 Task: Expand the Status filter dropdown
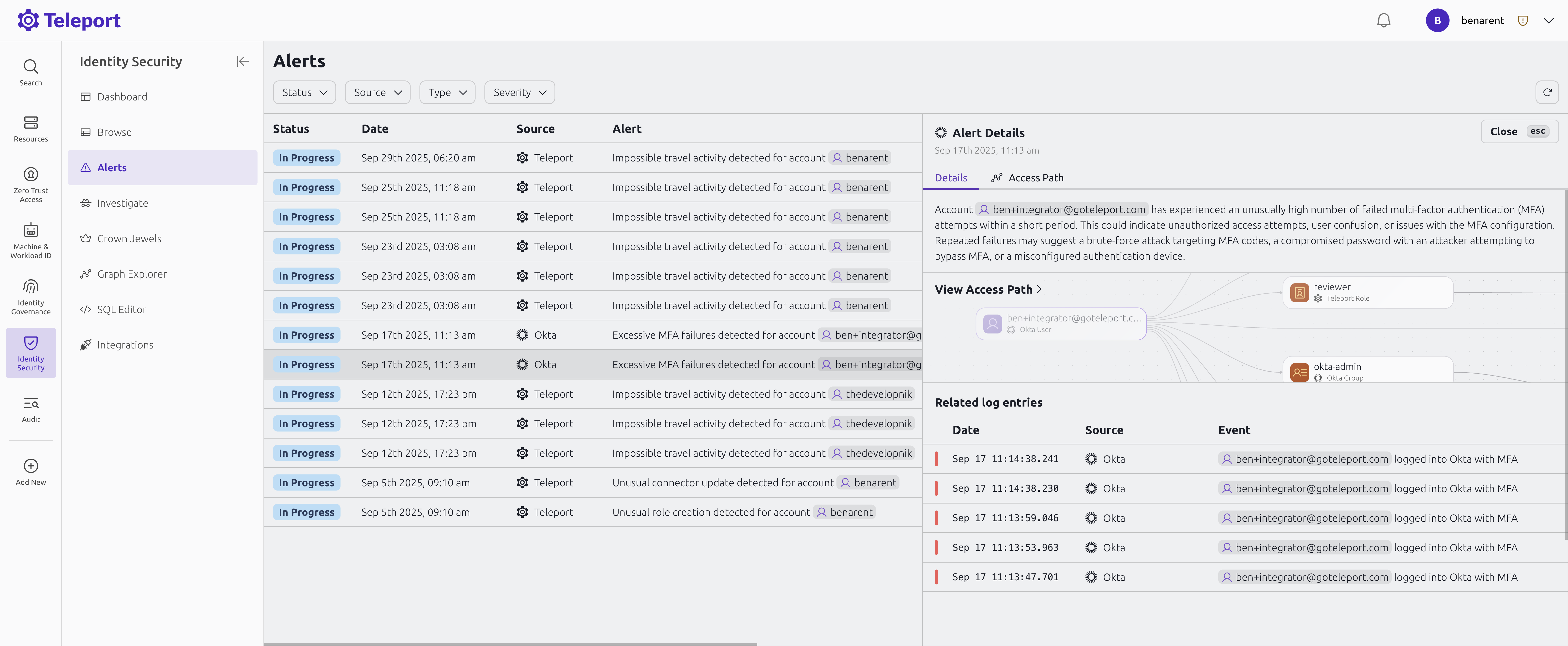point(304,93)
